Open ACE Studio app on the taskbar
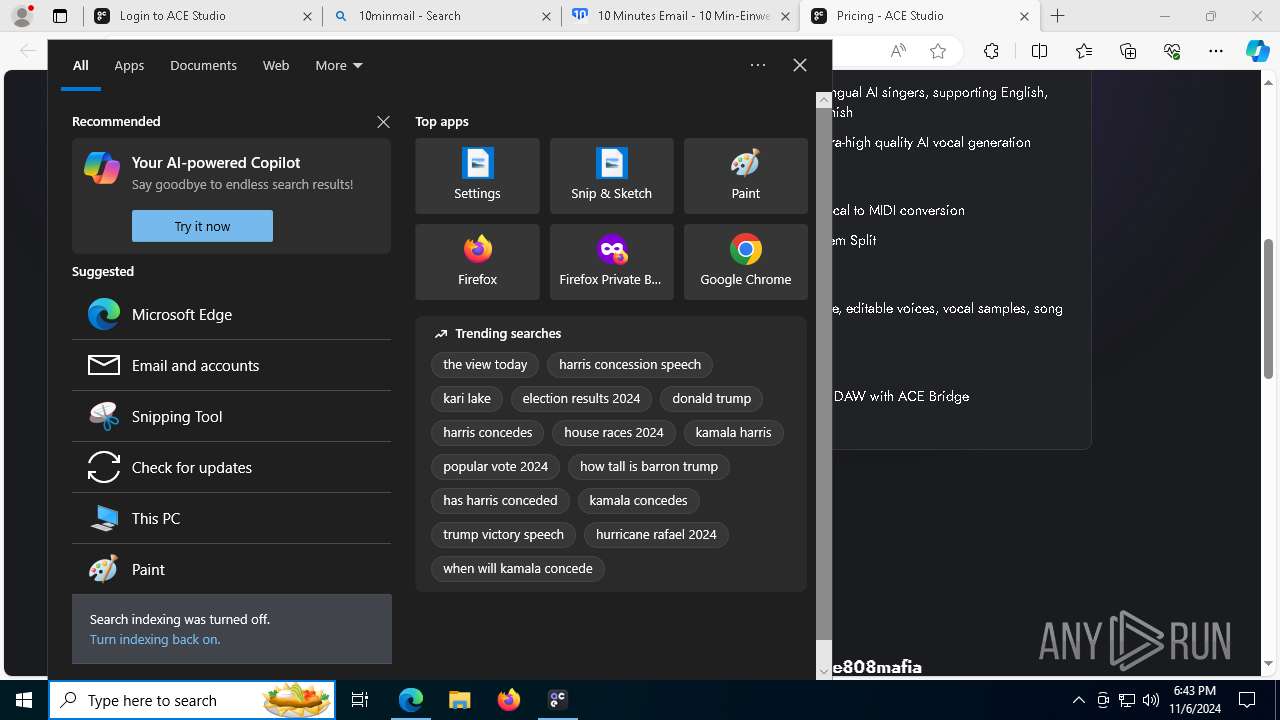Screen dimensions: 1280x720 558,700
